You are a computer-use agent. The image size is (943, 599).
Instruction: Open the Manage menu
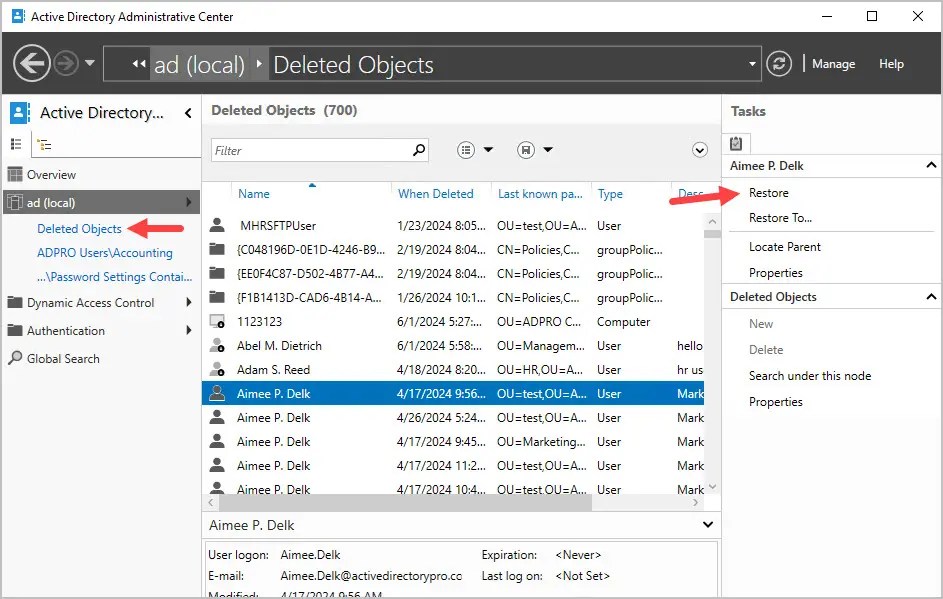click(x=833, y=64)
